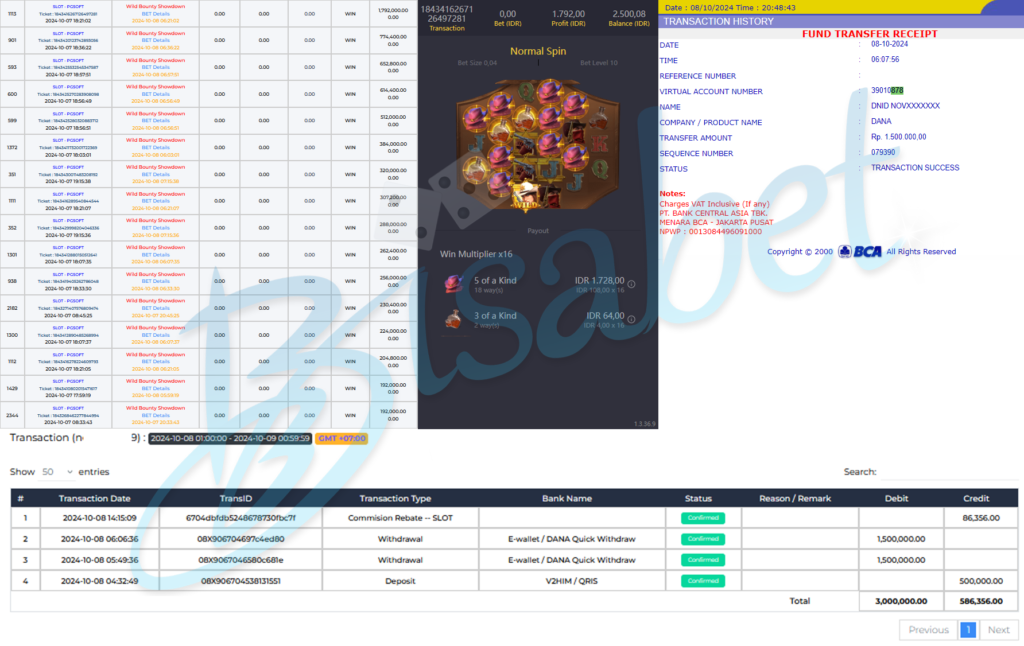
Task: Open info icon beside IDR 1.728,00 payout
Action: pos(632,284)
